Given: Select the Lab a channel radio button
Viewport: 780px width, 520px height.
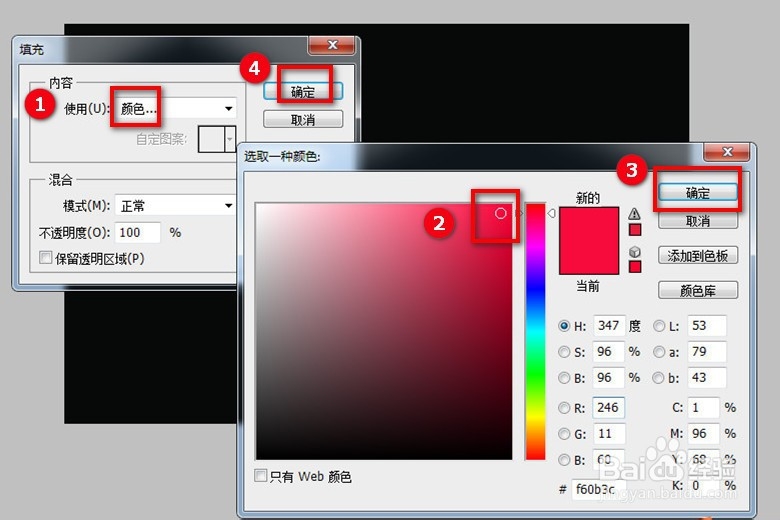Looking at the screenshot, I should click(x=659, y=352).
